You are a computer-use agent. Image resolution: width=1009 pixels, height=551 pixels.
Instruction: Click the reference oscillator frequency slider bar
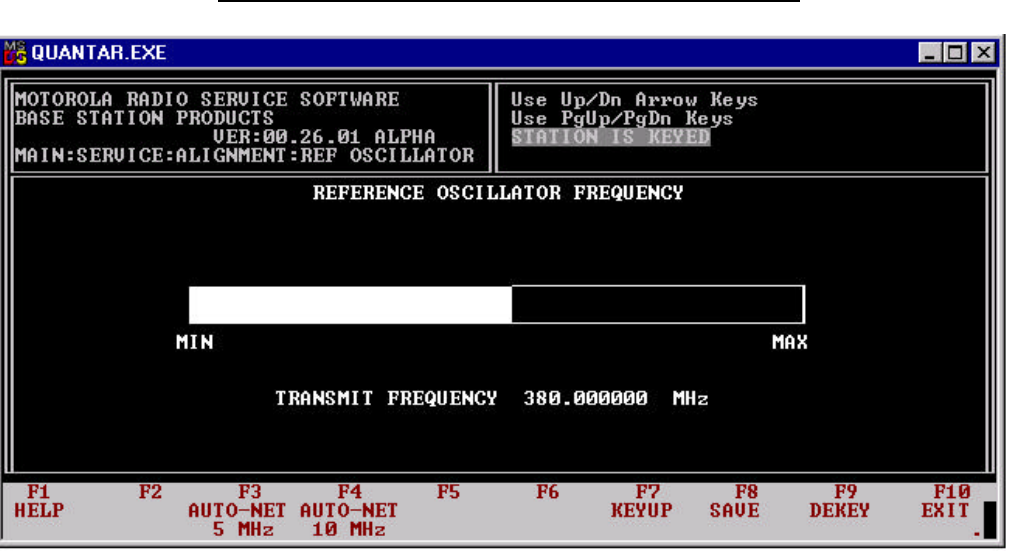497,304
